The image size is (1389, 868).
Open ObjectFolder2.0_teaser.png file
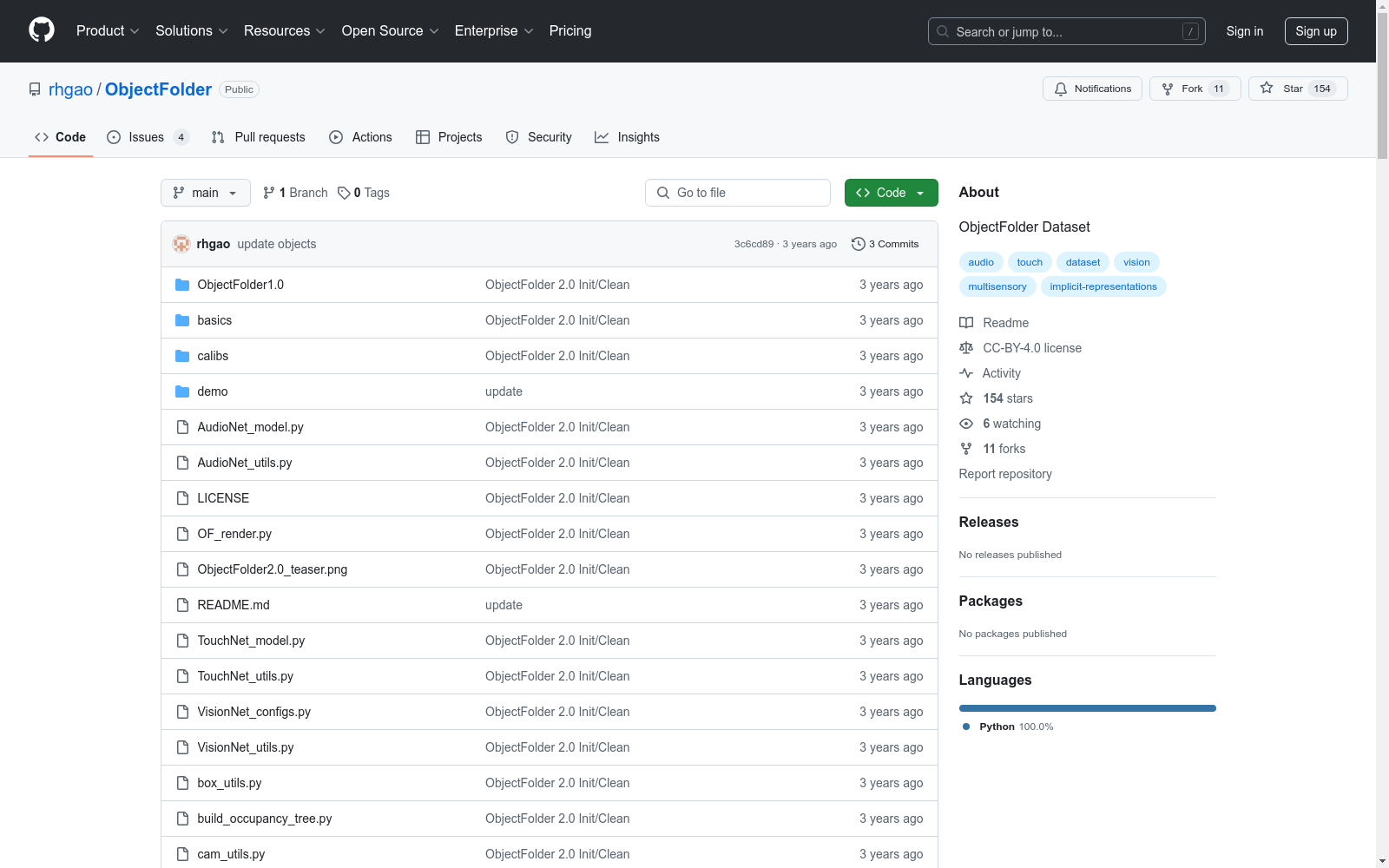tap(273, 569)
